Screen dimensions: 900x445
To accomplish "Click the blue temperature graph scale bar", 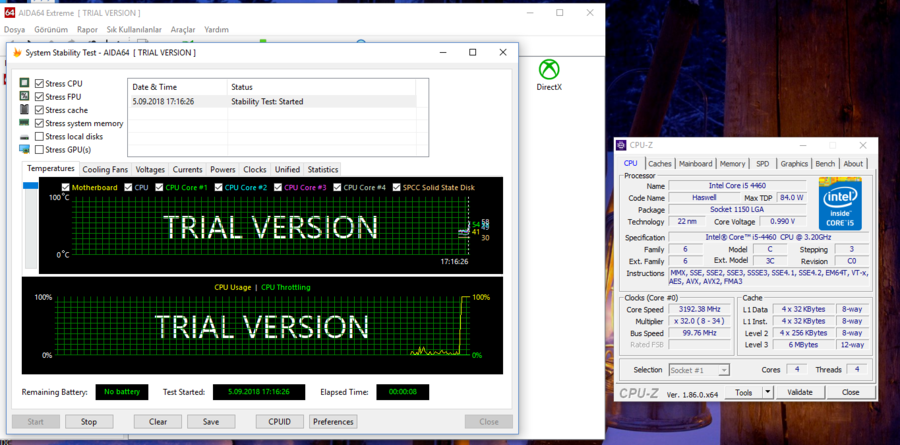I will pyautogui.click(x=30, y=186).
